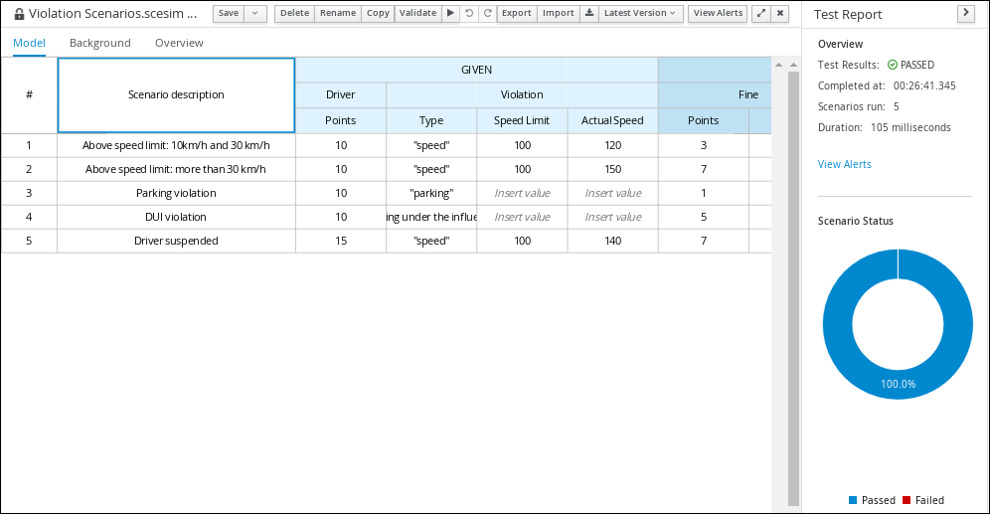
Task: Open the Save dropdown caret
Action: point(256,14)
